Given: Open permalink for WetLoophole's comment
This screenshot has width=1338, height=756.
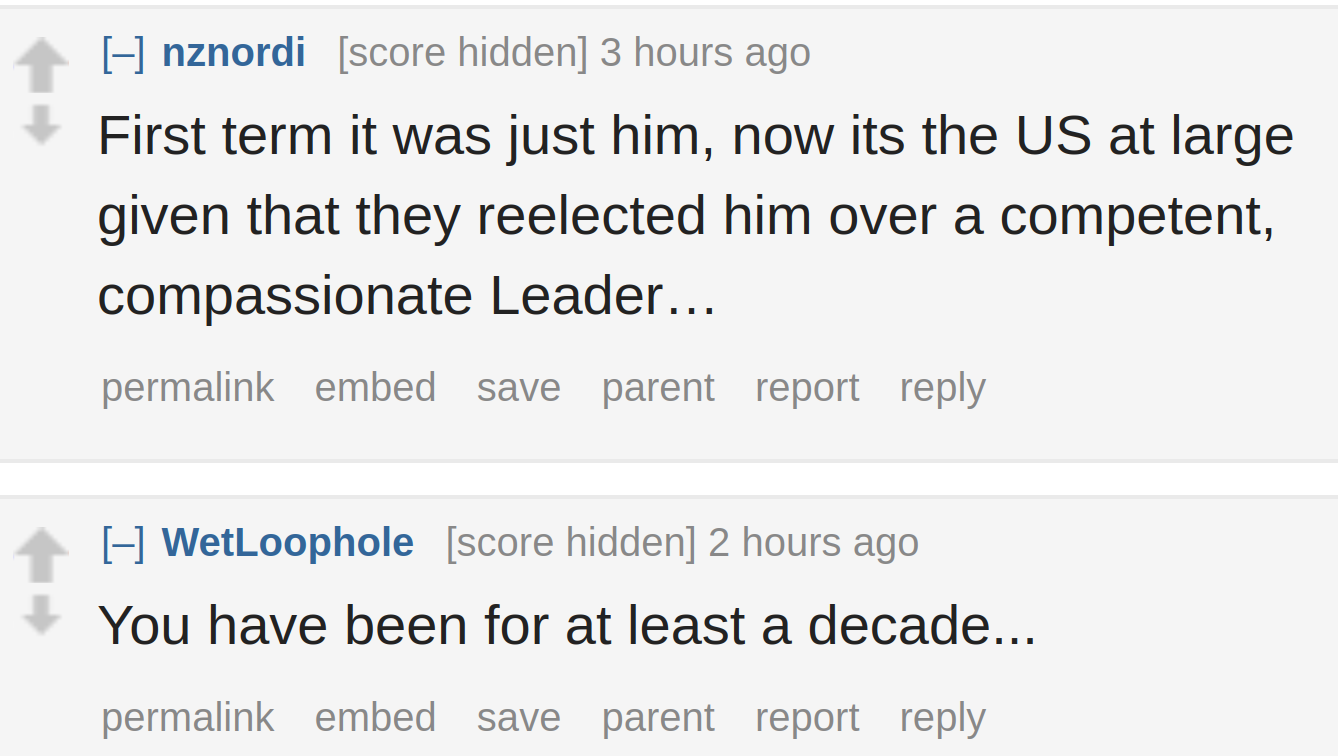Looking at the screenshot, I should coord(188,718).
